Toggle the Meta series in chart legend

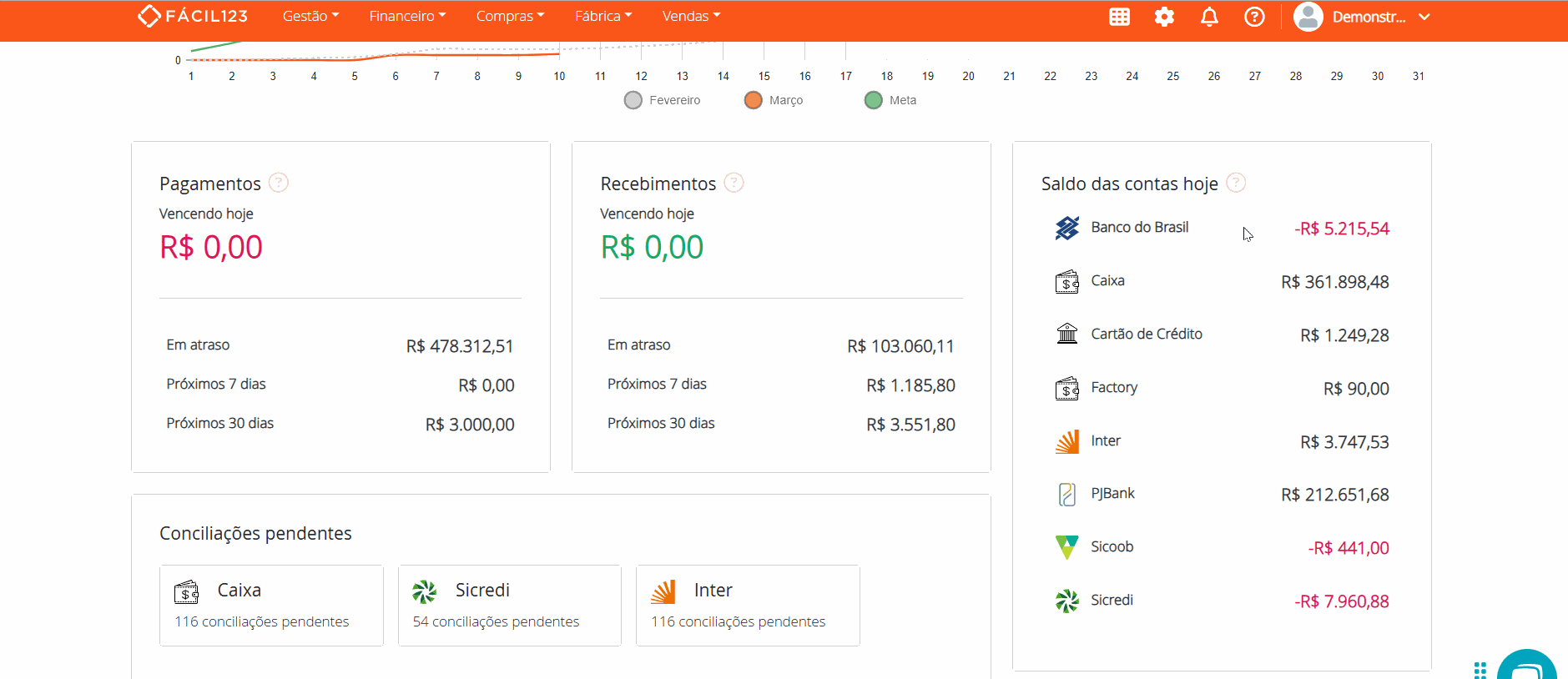[x=890, y=100]
